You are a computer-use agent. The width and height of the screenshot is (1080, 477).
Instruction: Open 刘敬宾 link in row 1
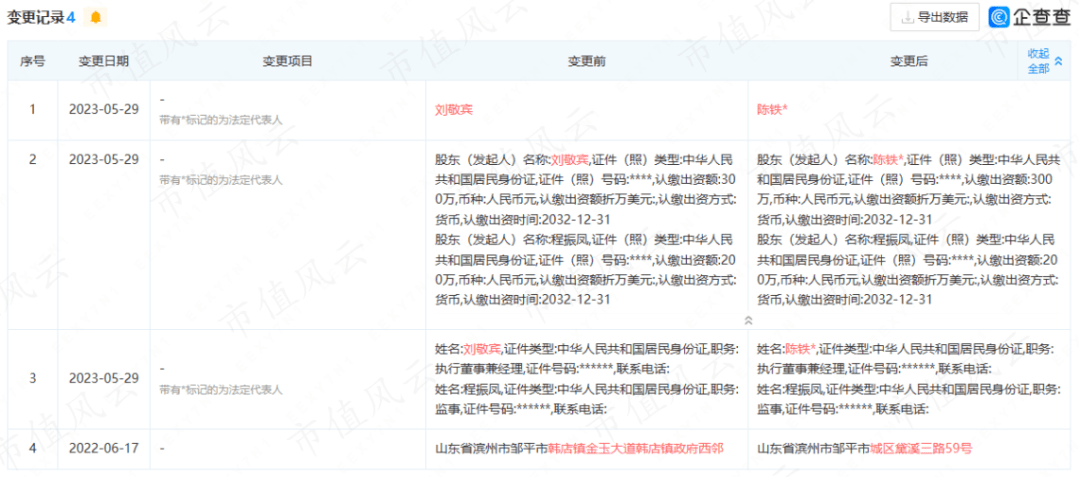454,109
